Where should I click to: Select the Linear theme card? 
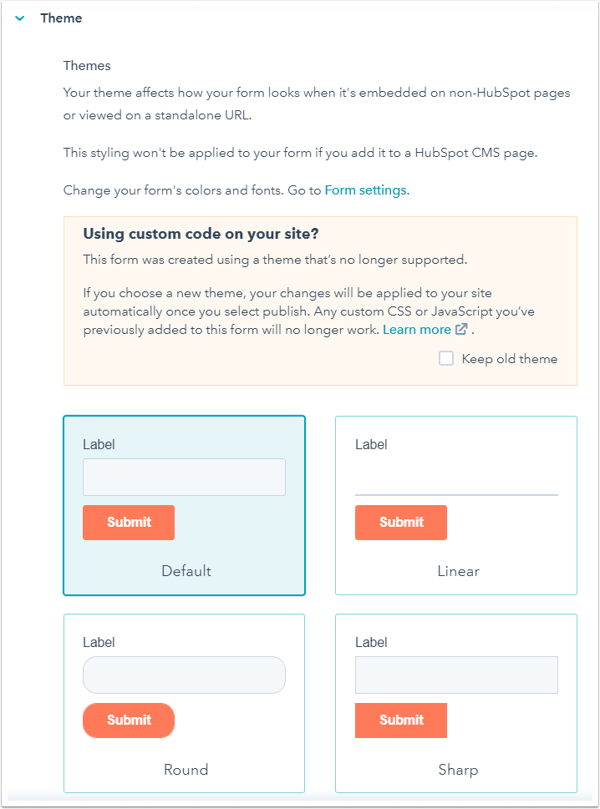pos(456,506)
